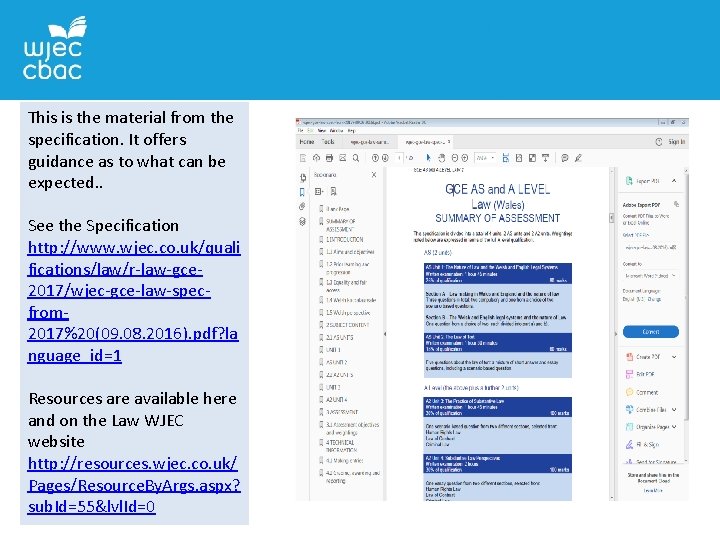The height and width of the screenshot is (540, 720).
Task: Open the Layers side panel icon
Action: pos(302,221)
